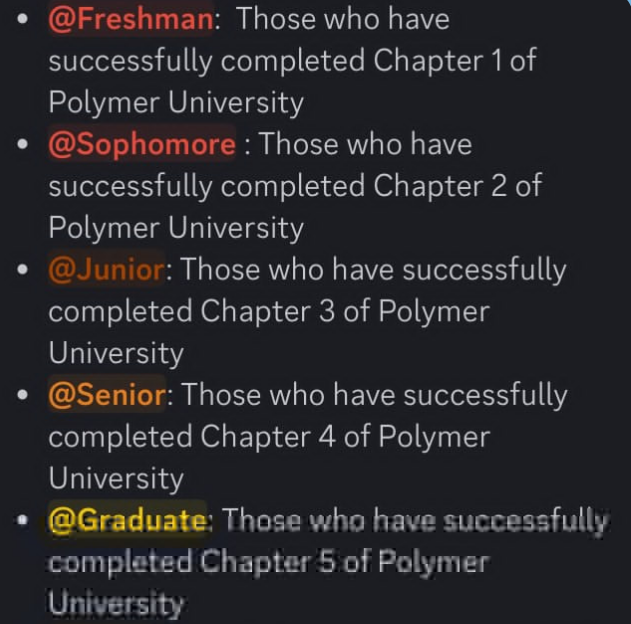Click the word 'University' ending the Junior entry
The image size is (631, 624).
click(116, 354)
